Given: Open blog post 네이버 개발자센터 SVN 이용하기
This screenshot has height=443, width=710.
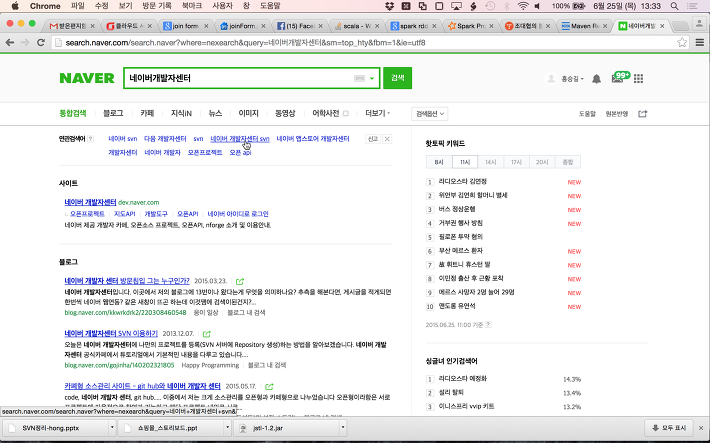Looking at the screenshot, I should point(111,333).
